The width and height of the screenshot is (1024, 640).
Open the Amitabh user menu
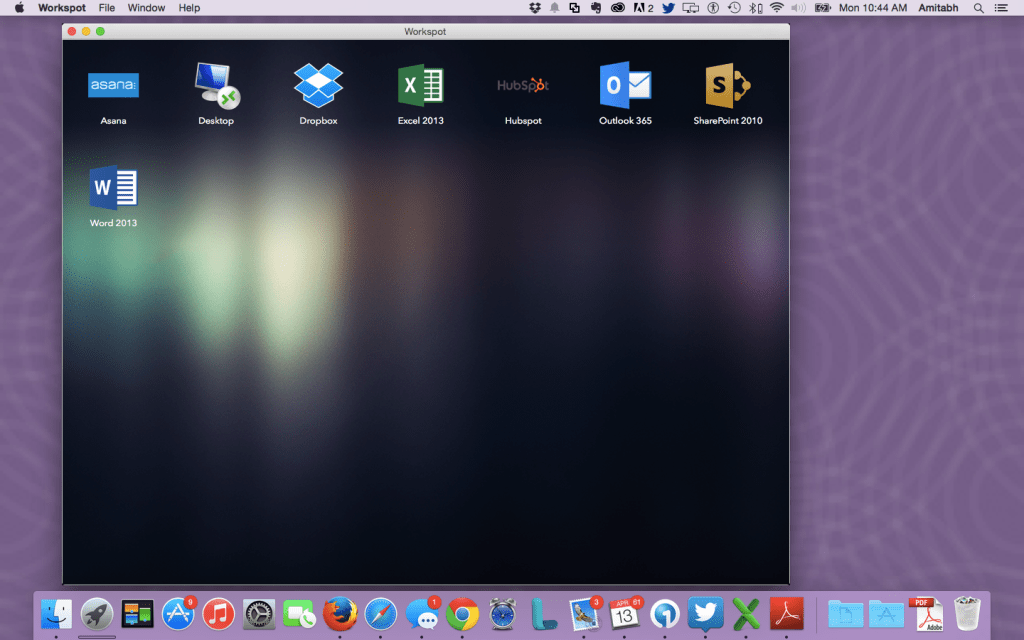tap(938, 8)
